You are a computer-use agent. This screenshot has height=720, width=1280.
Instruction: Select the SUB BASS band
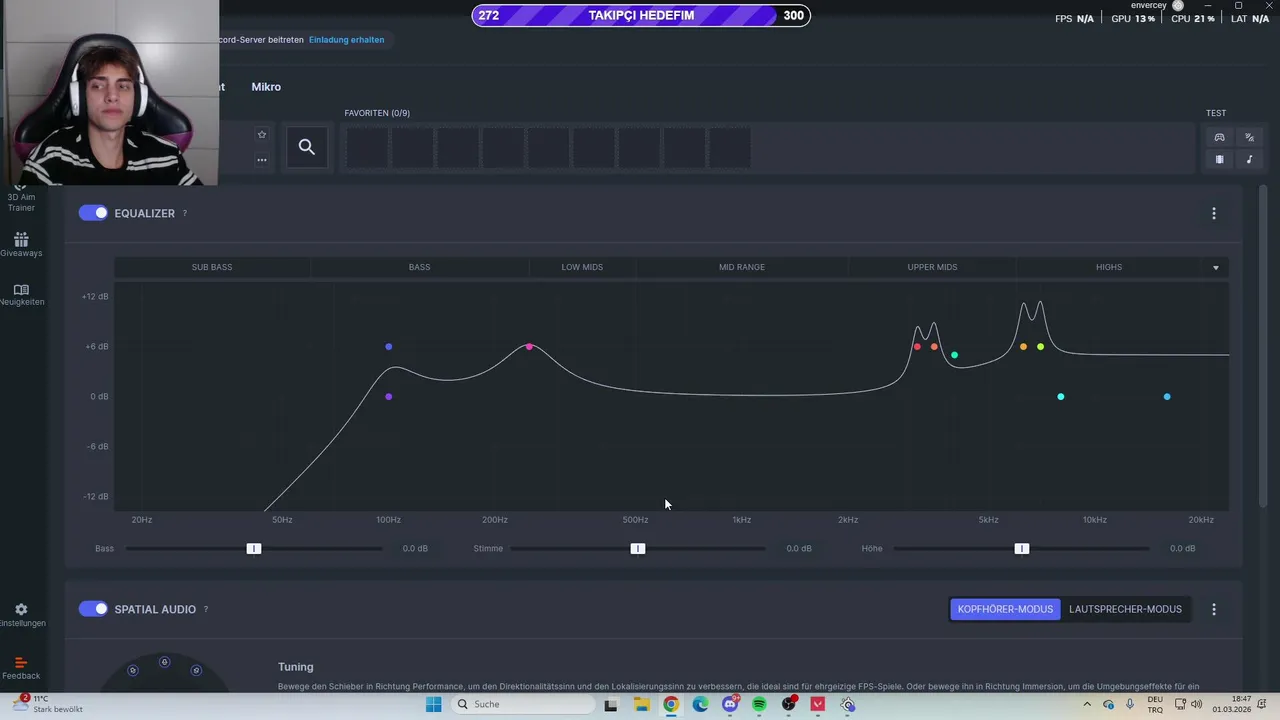pos(212,267)
